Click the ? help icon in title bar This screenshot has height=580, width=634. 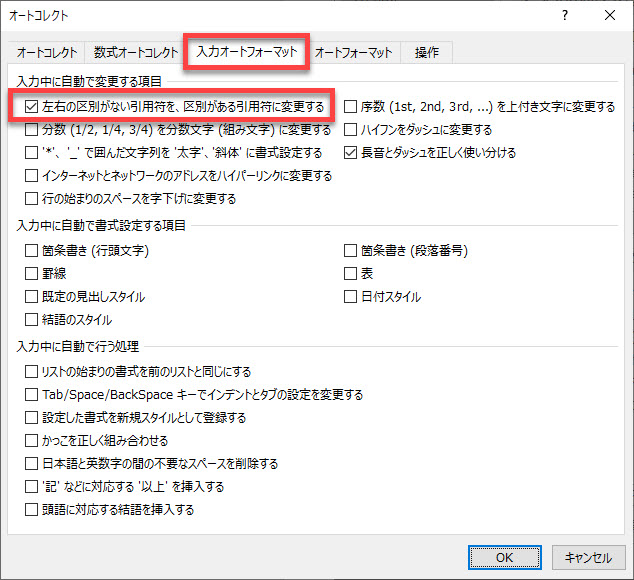coord(565,15)
